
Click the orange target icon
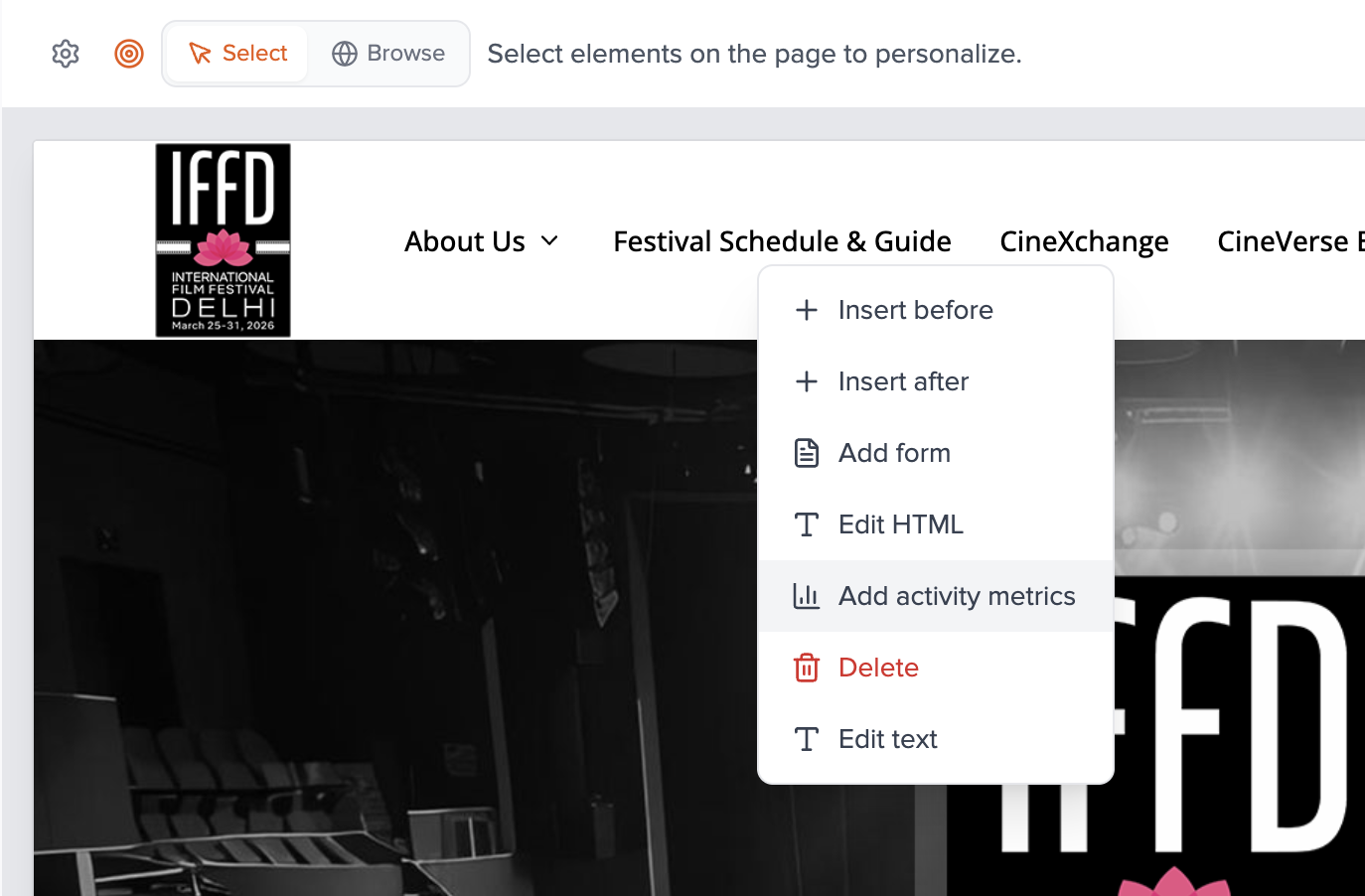129,54
